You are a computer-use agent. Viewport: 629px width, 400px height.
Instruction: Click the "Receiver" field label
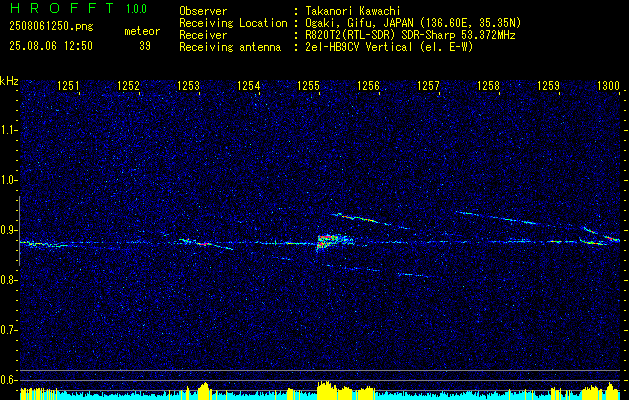click(x=203, y=35)
